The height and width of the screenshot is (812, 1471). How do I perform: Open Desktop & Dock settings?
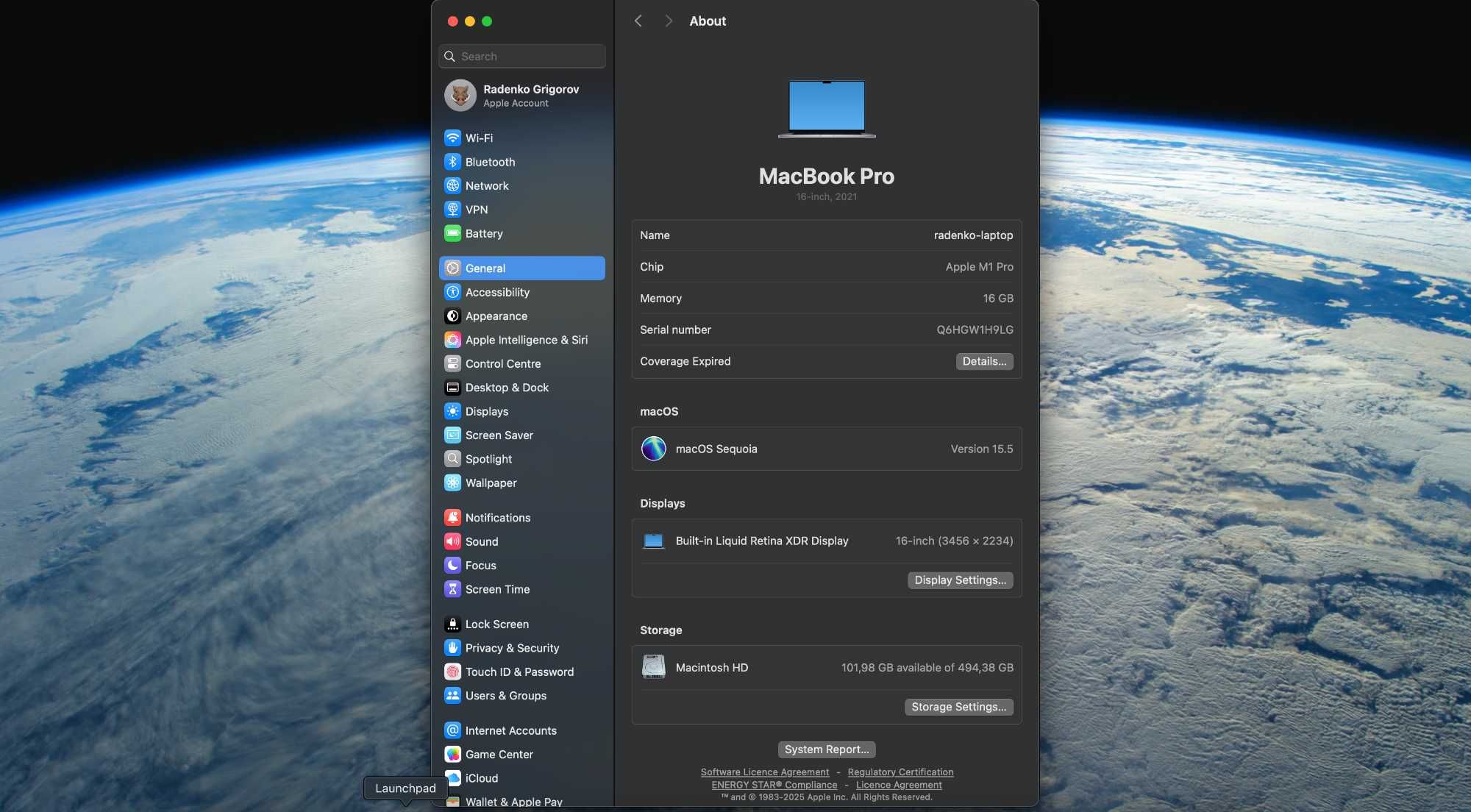(521, 388)
